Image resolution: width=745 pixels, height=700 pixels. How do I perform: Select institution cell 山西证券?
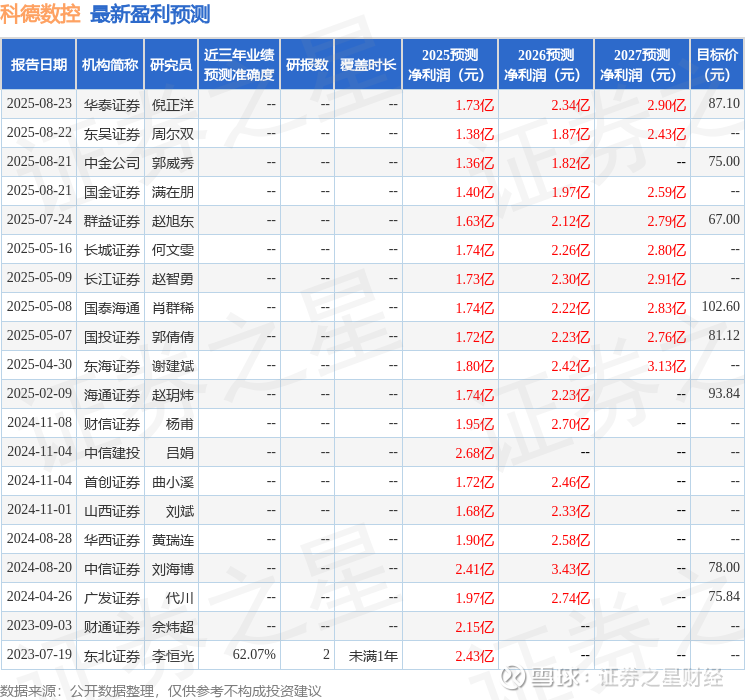pyautogui.click(x=112, y=511)
